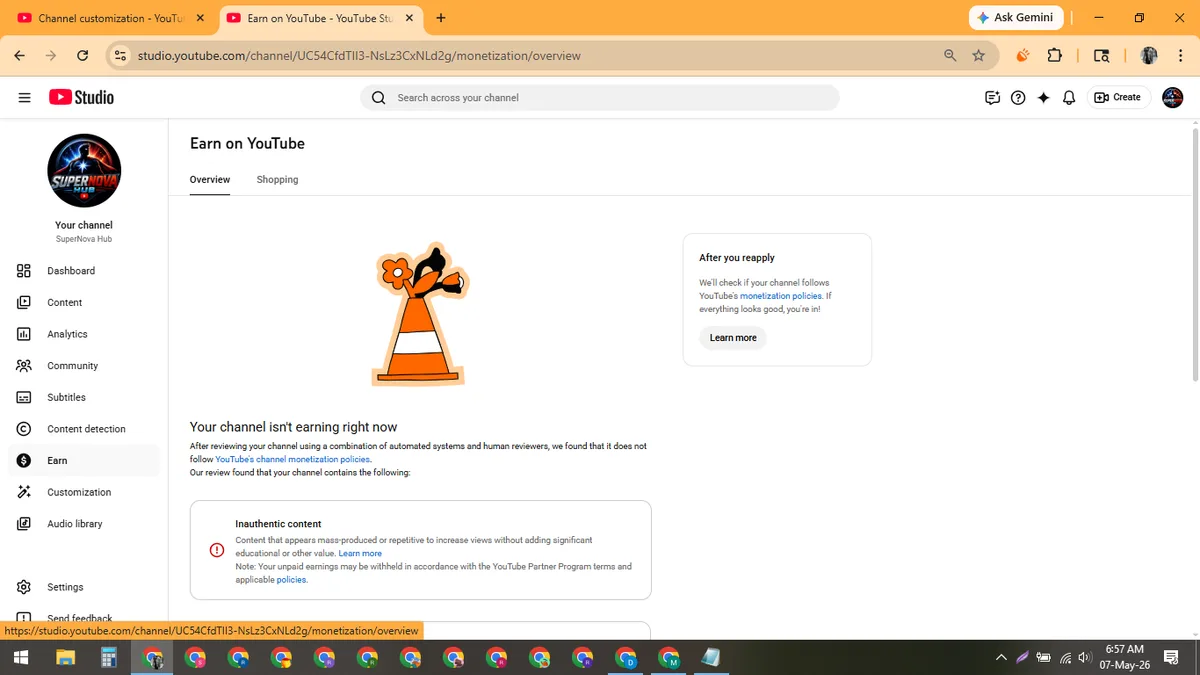Image resolution: width=1200 pixels, height=675 pixels.
Task: Open the Extensions puzzle icon
Action: click(x=1054, y=56)
